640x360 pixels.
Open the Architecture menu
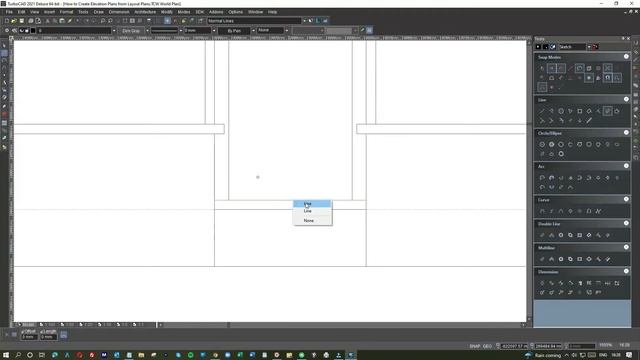click(x=145, y=12)
